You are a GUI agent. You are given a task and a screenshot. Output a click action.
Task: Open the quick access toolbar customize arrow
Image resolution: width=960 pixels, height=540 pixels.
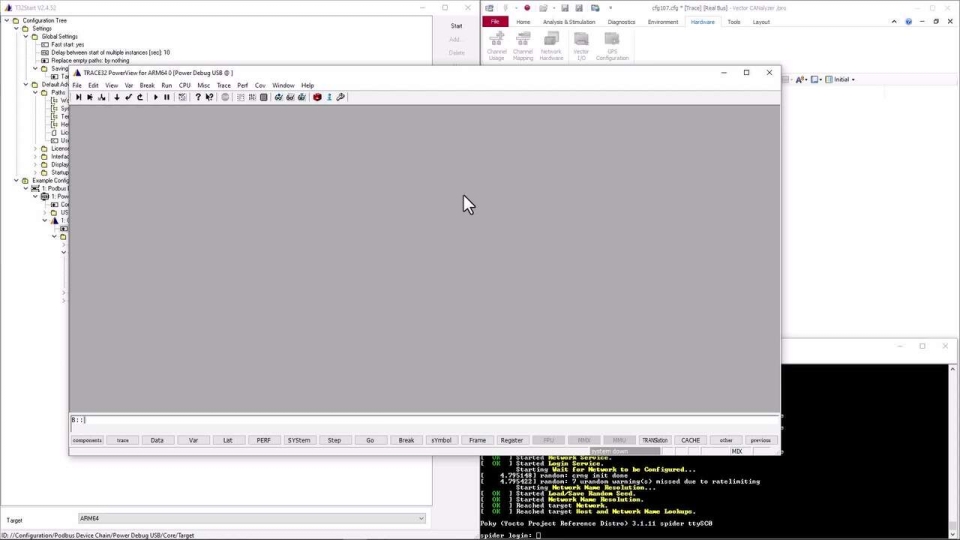(610, 8)
